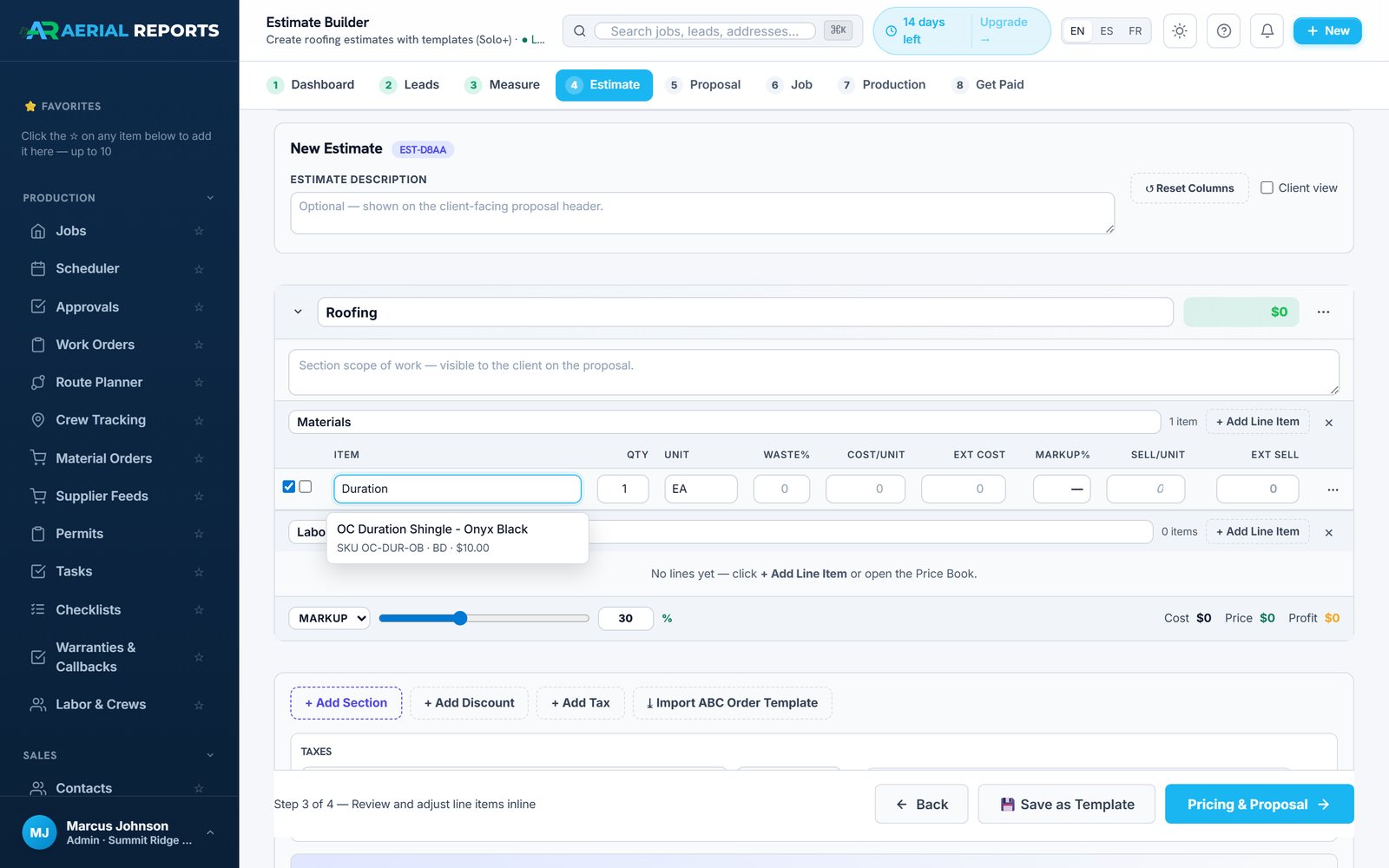Click the Route Planner icon
The height and width of the screenshot is (868, 1389).
coord(38,382)
